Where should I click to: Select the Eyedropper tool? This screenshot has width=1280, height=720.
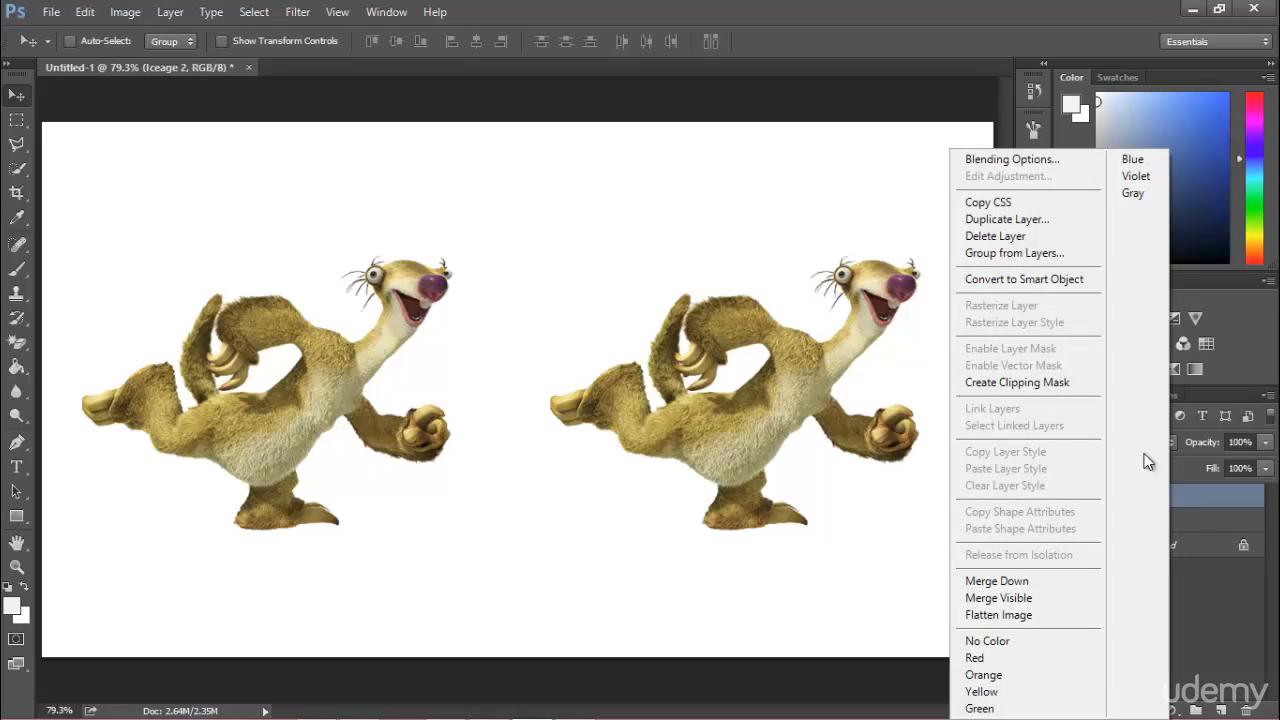tap(17, 218)
